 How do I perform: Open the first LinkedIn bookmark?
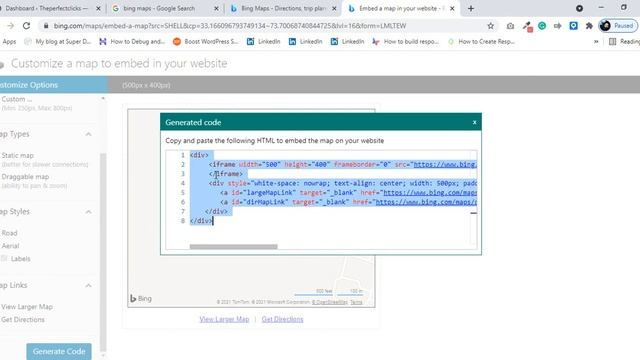[x=263, y=41]
